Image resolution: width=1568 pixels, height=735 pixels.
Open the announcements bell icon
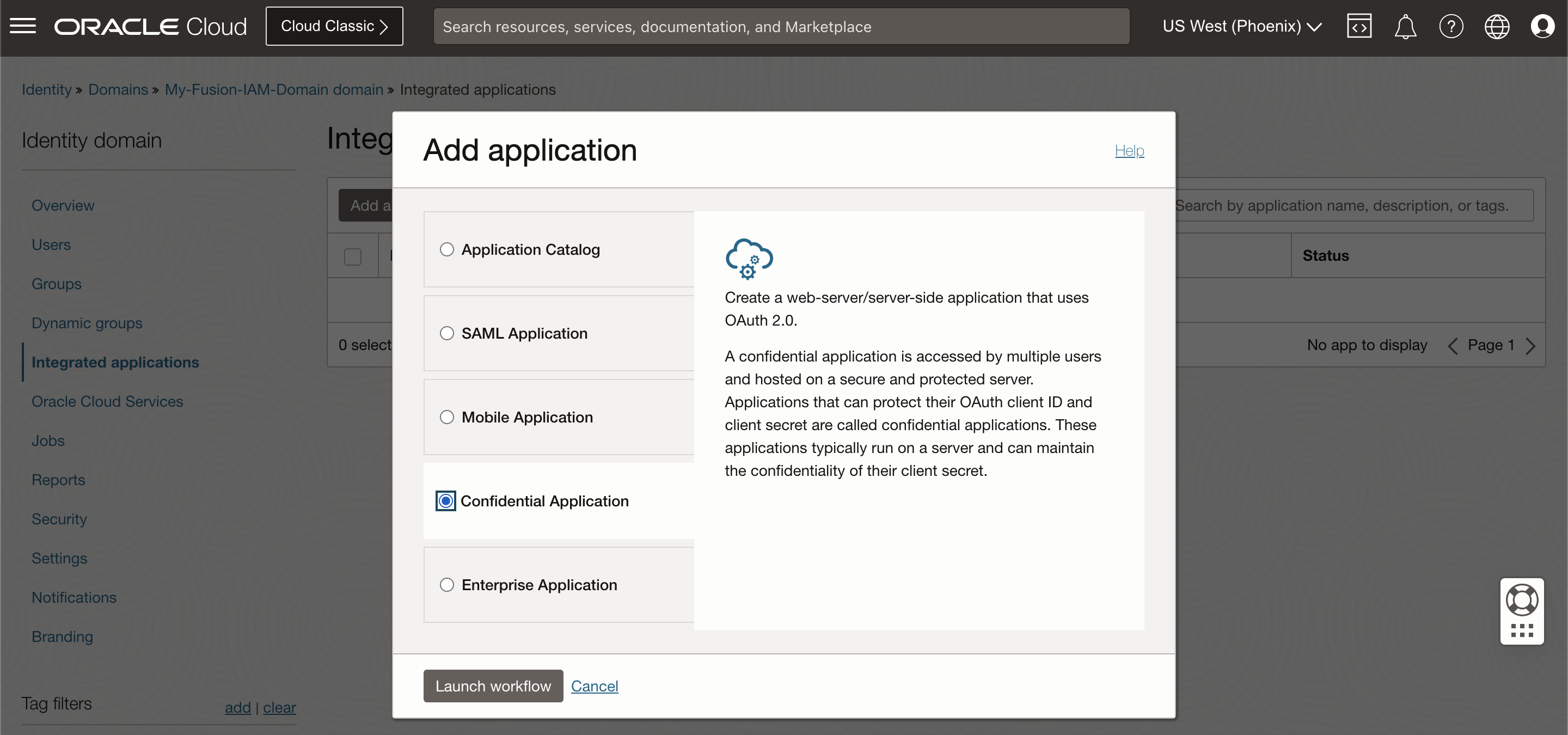[x=1405, y=27]
